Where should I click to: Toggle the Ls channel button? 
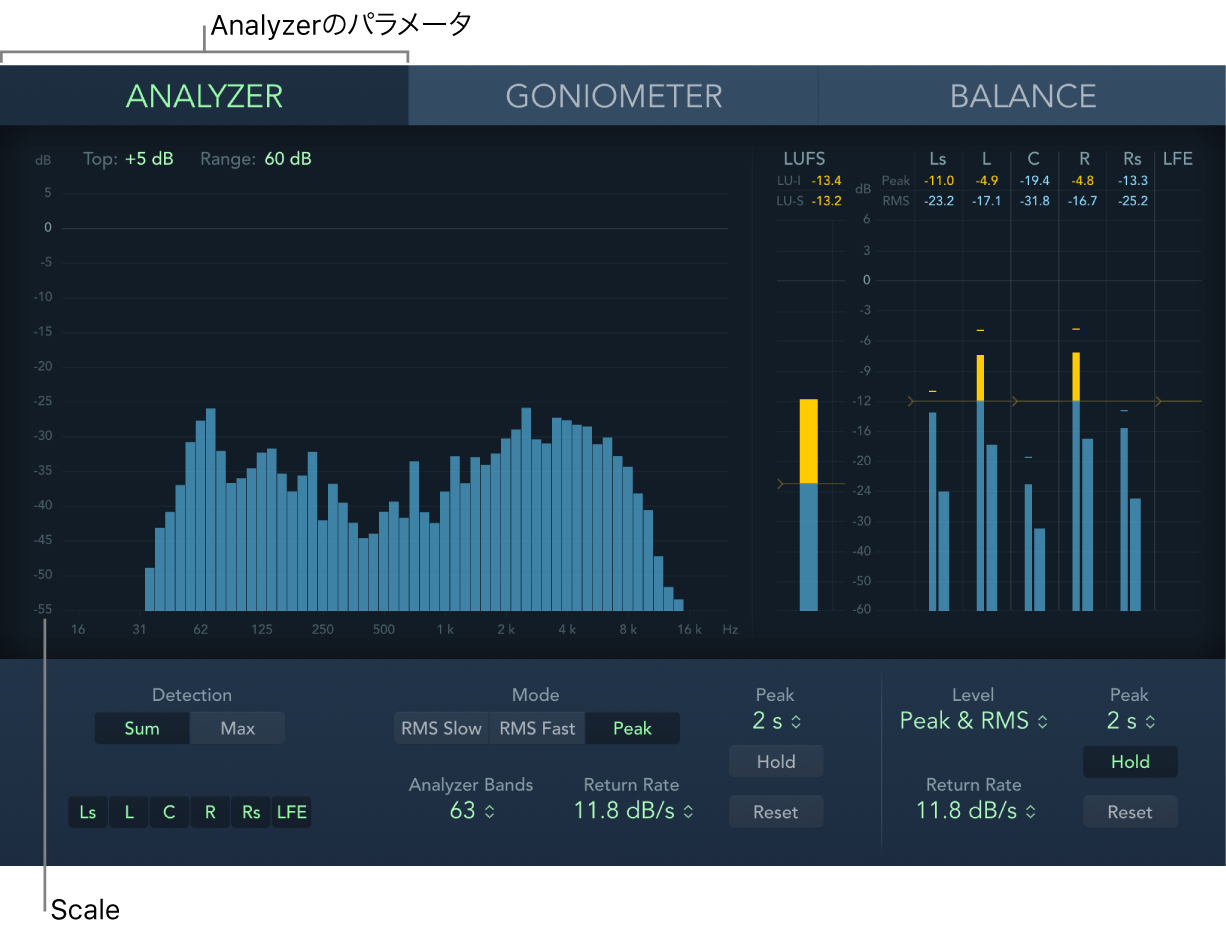[x=87, y=812]
